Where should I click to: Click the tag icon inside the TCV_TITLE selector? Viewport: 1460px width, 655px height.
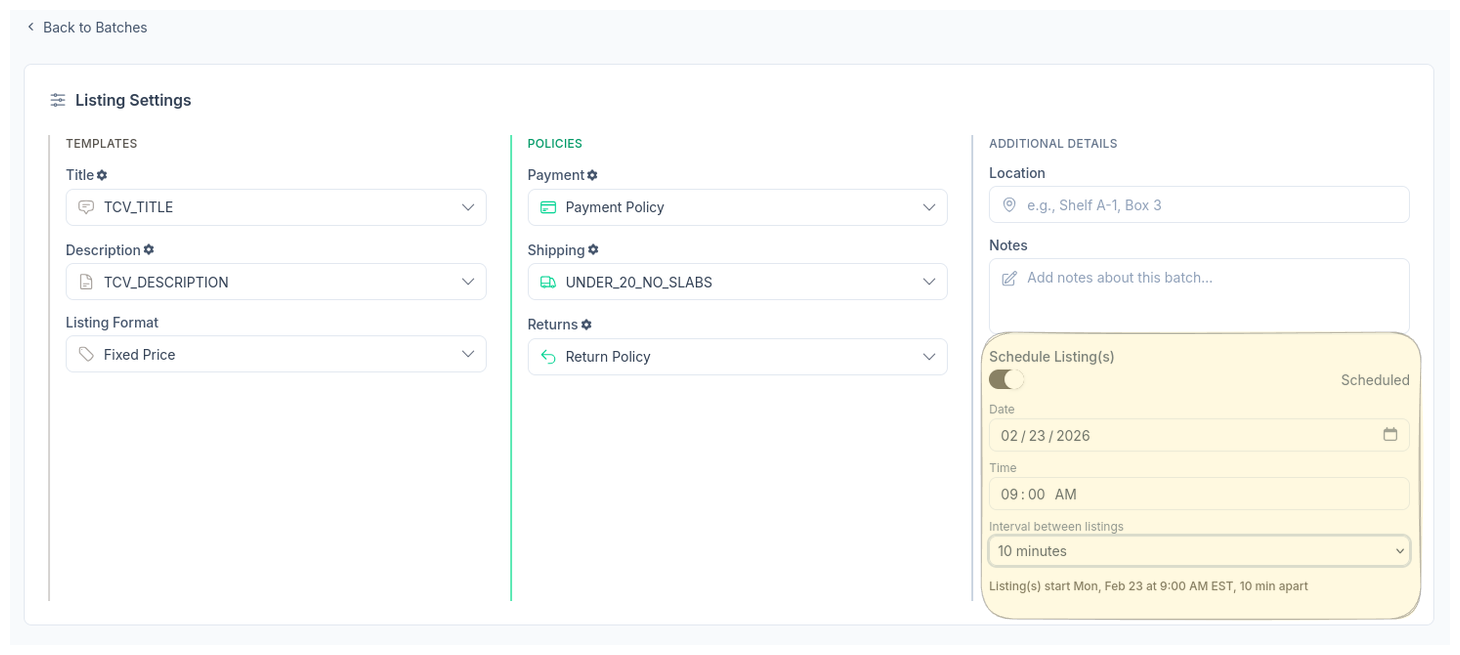(85, 207)
